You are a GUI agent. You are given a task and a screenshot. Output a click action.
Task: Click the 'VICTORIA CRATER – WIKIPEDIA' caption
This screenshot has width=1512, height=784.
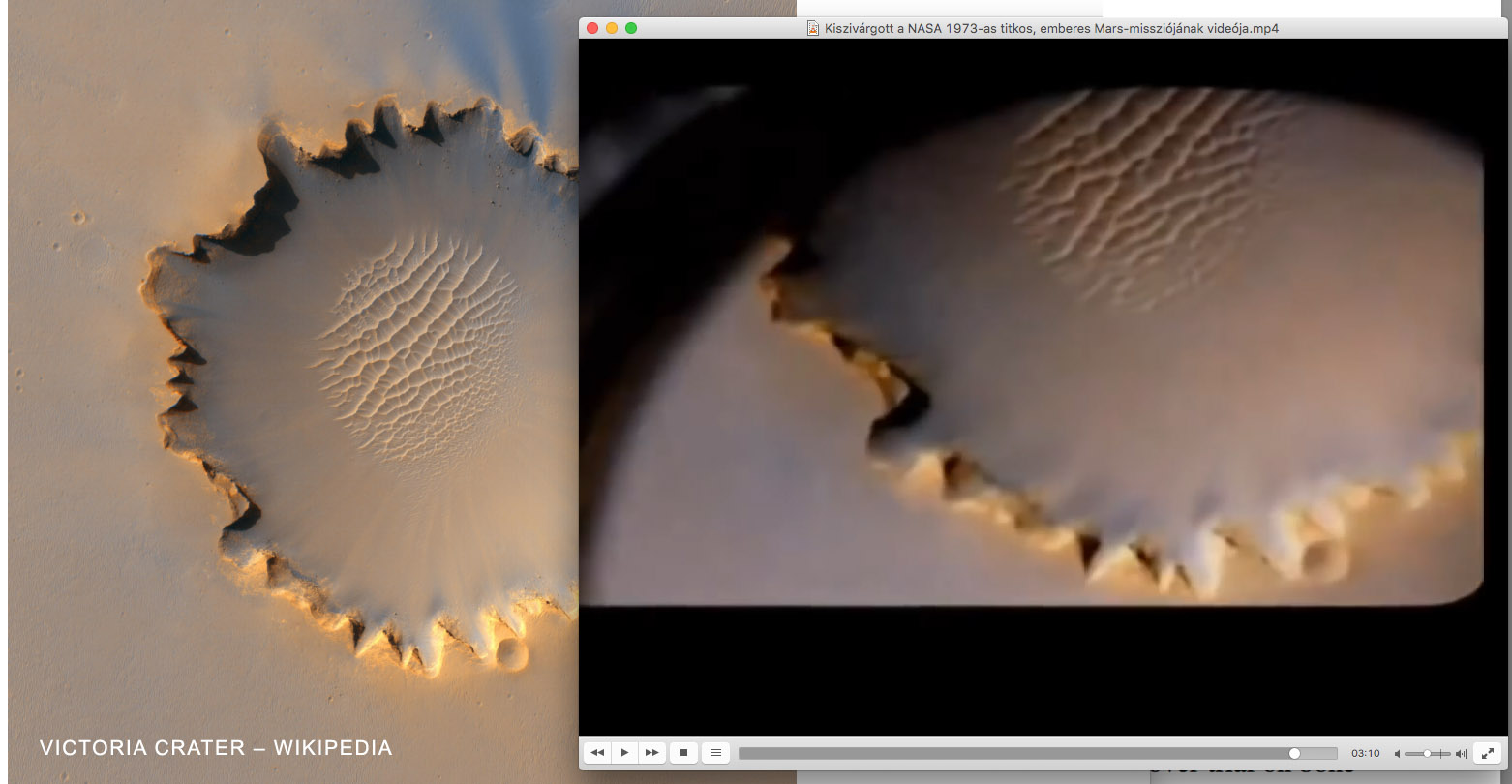click(216, 747)
